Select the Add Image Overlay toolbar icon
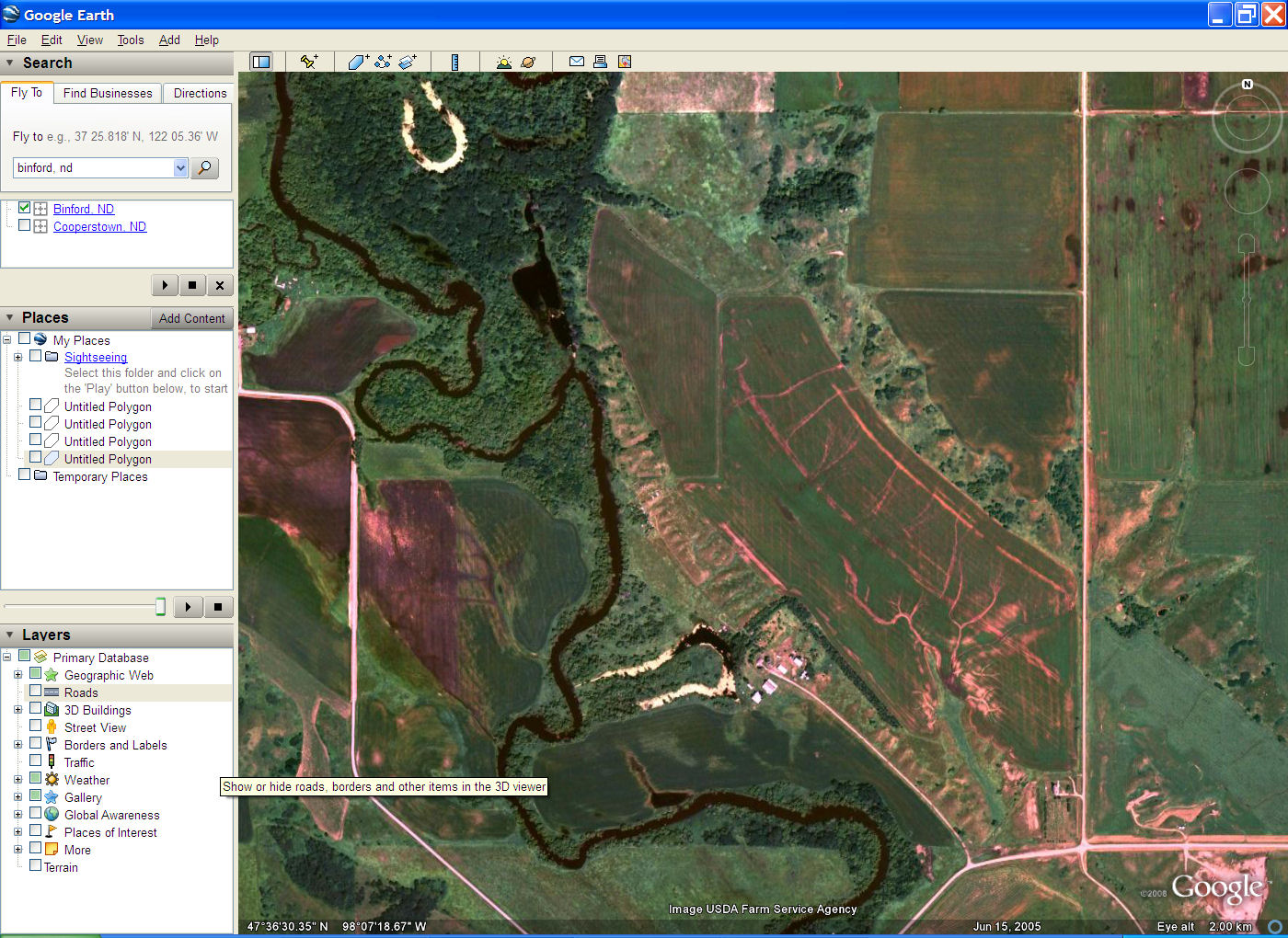 point(408,62)
